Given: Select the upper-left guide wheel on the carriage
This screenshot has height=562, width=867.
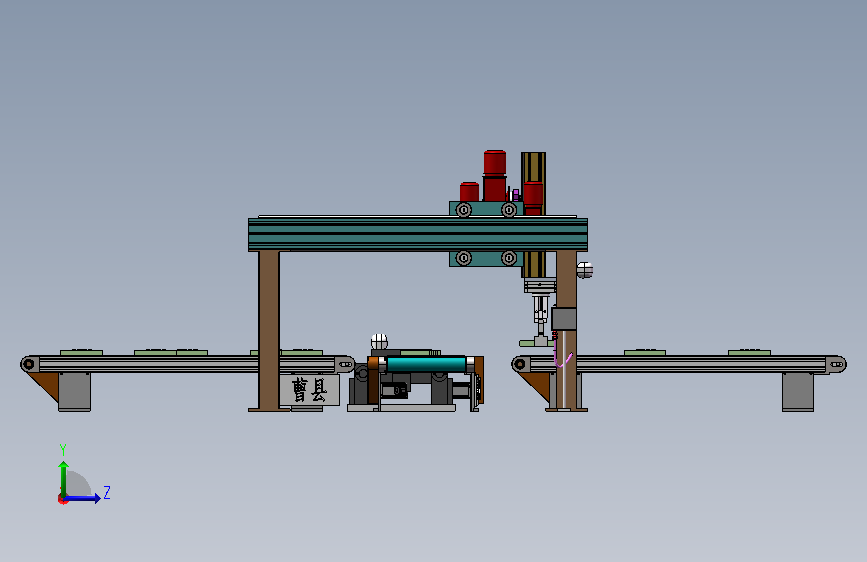Looking at the screenshot, I should pyautogui.click(x=464, y=210).
